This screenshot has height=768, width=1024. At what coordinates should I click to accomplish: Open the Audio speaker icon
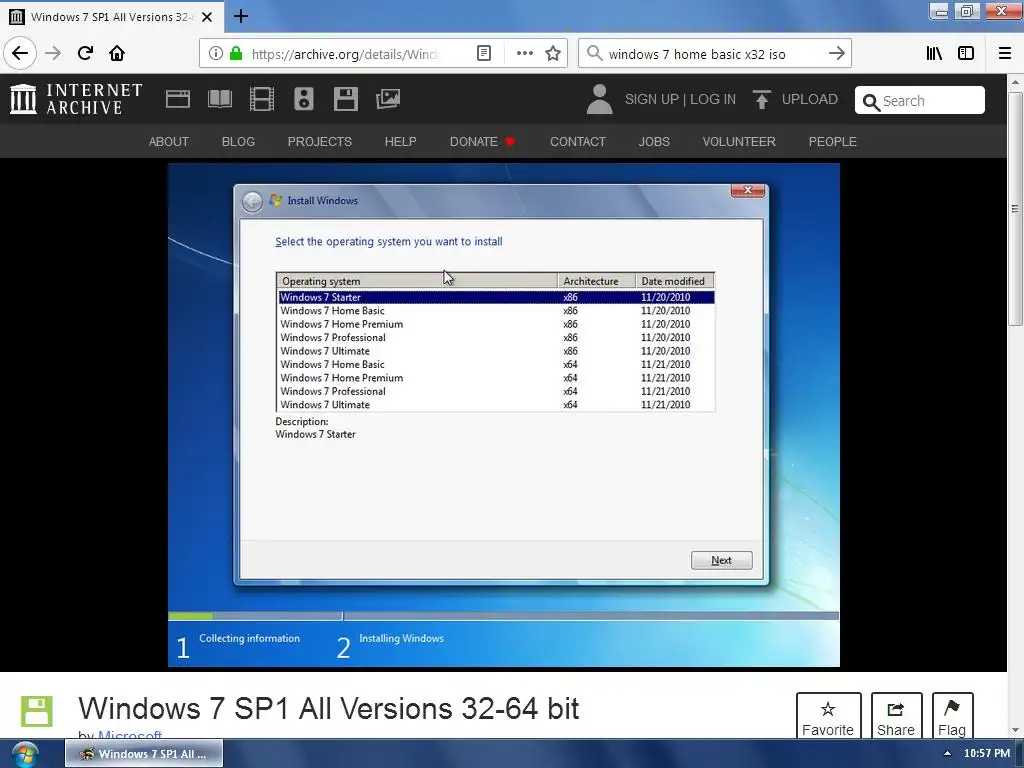click(304, 99)
